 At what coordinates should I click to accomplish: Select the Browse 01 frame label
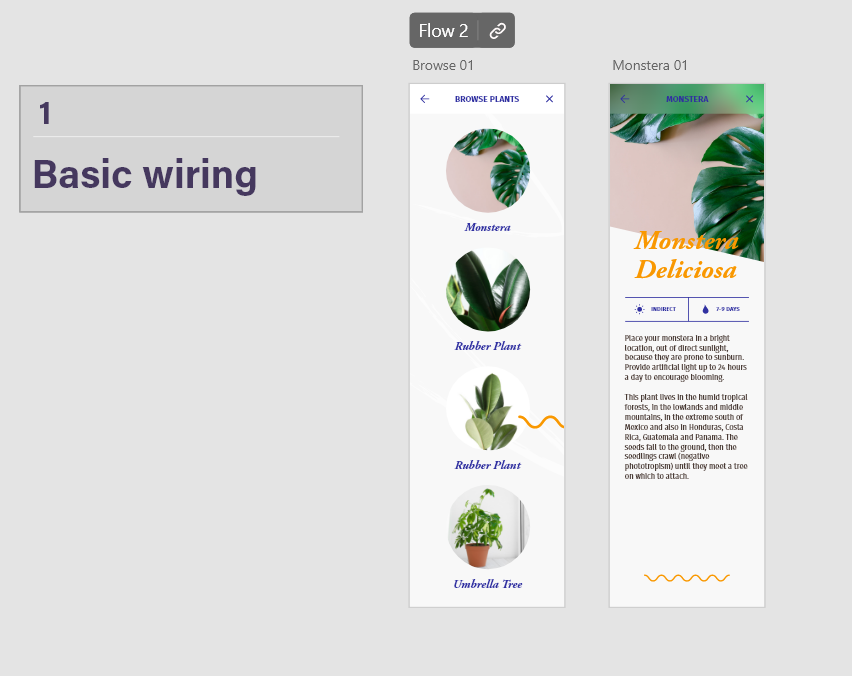pos(442,66)
